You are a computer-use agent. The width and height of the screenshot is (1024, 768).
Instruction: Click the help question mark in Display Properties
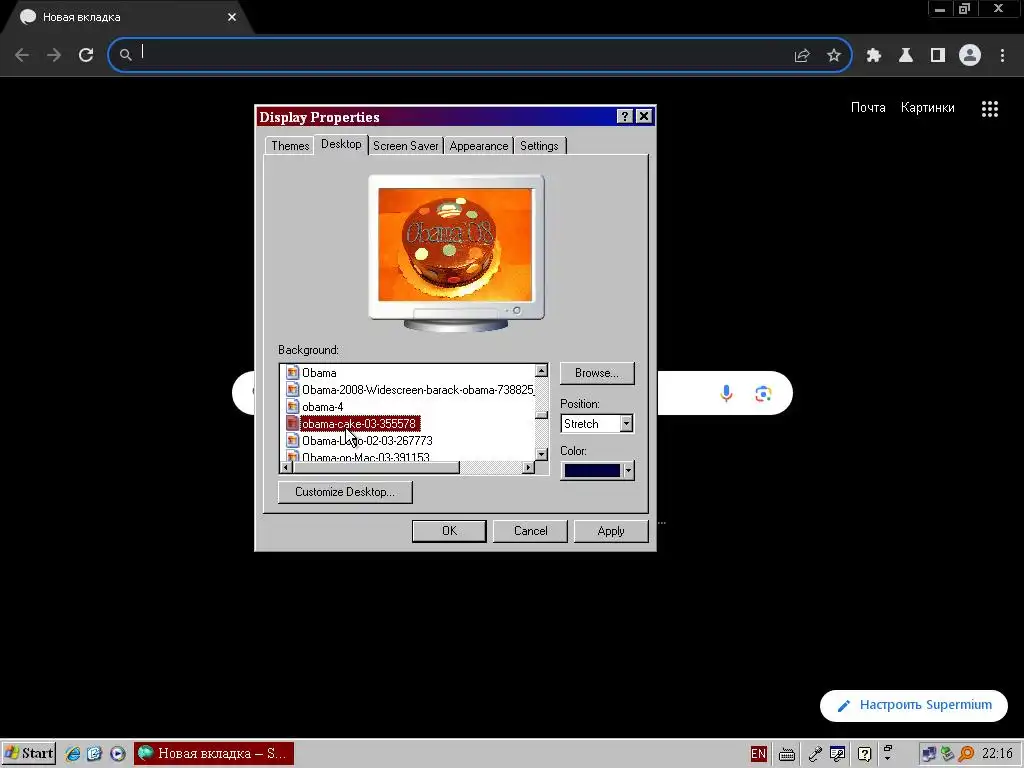pos(625,116)
